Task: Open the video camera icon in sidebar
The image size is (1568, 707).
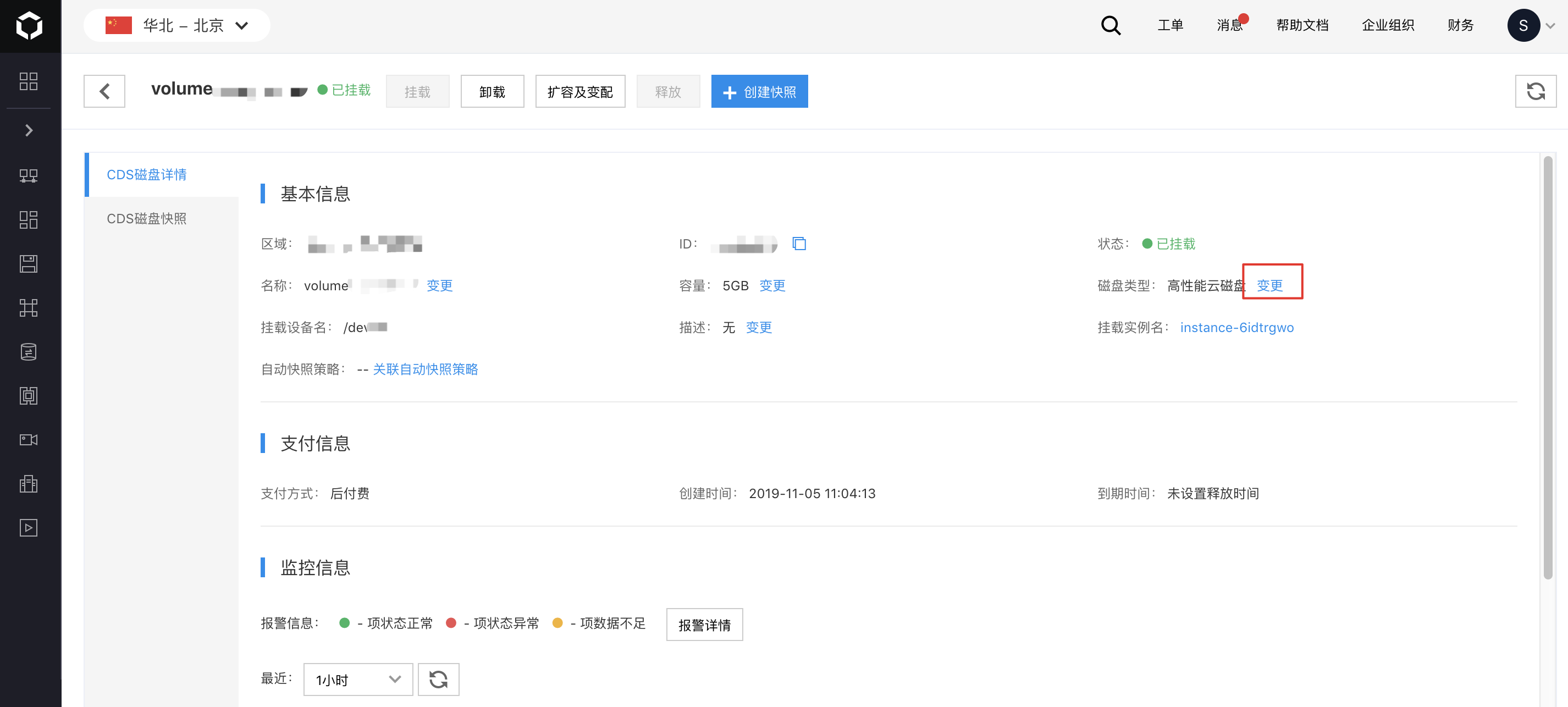Action: click(x=29, y=439)
